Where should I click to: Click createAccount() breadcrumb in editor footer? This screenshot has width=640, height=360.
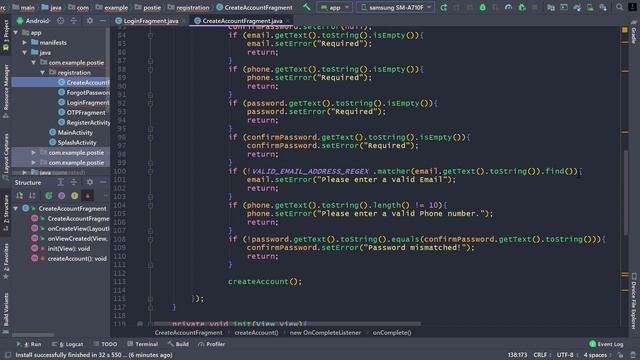pos(256,333)
